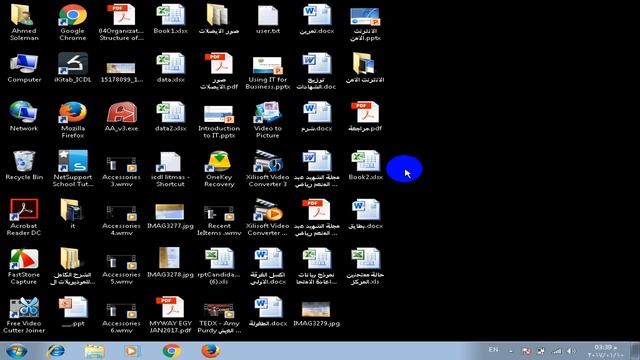The image size is (640, 360).
Task: Open File Explorer from taskbar
Action: (x=94, y=351)
